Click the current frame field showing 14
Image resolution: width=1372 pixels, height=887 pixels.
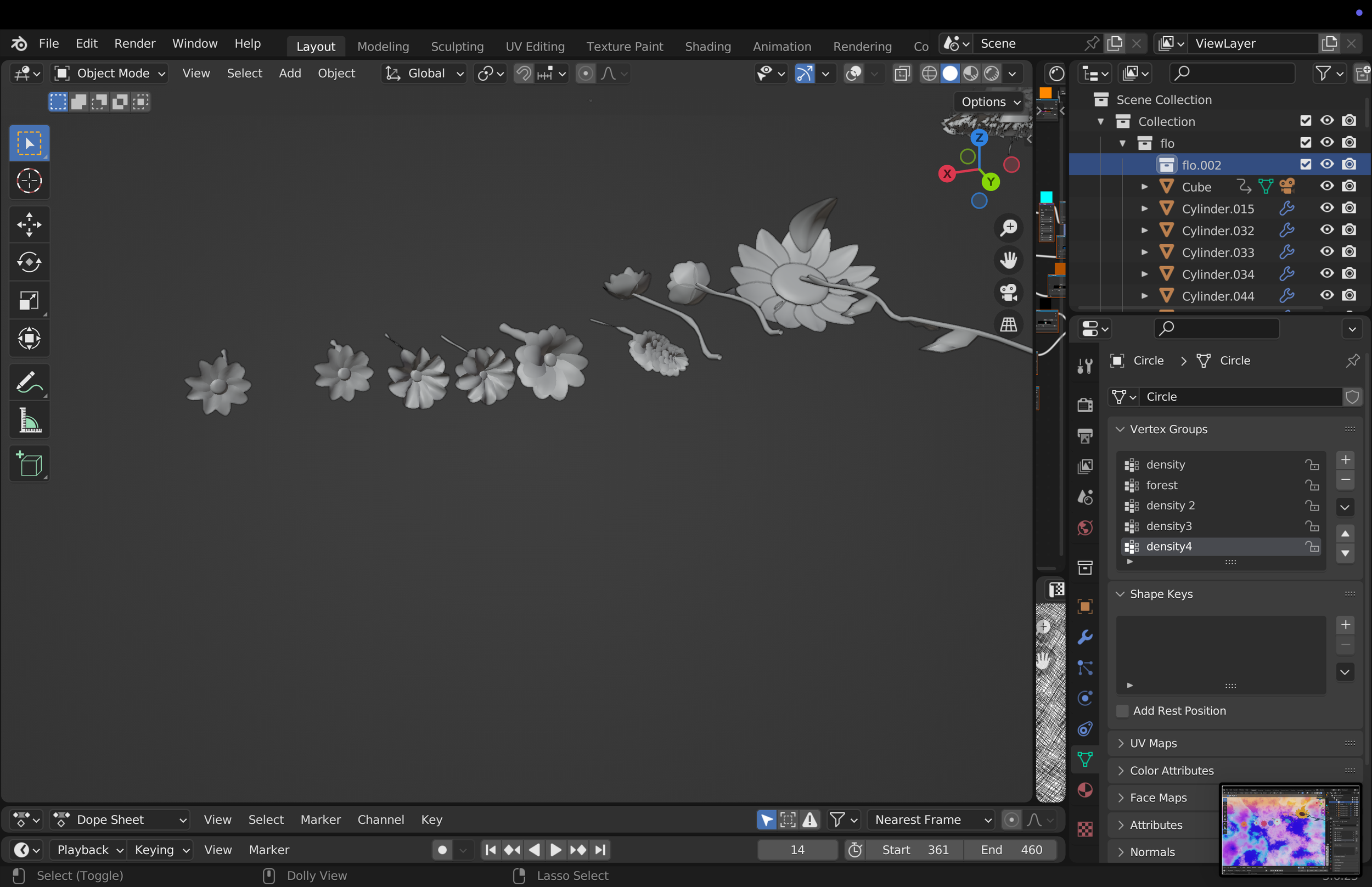[797, 850]
